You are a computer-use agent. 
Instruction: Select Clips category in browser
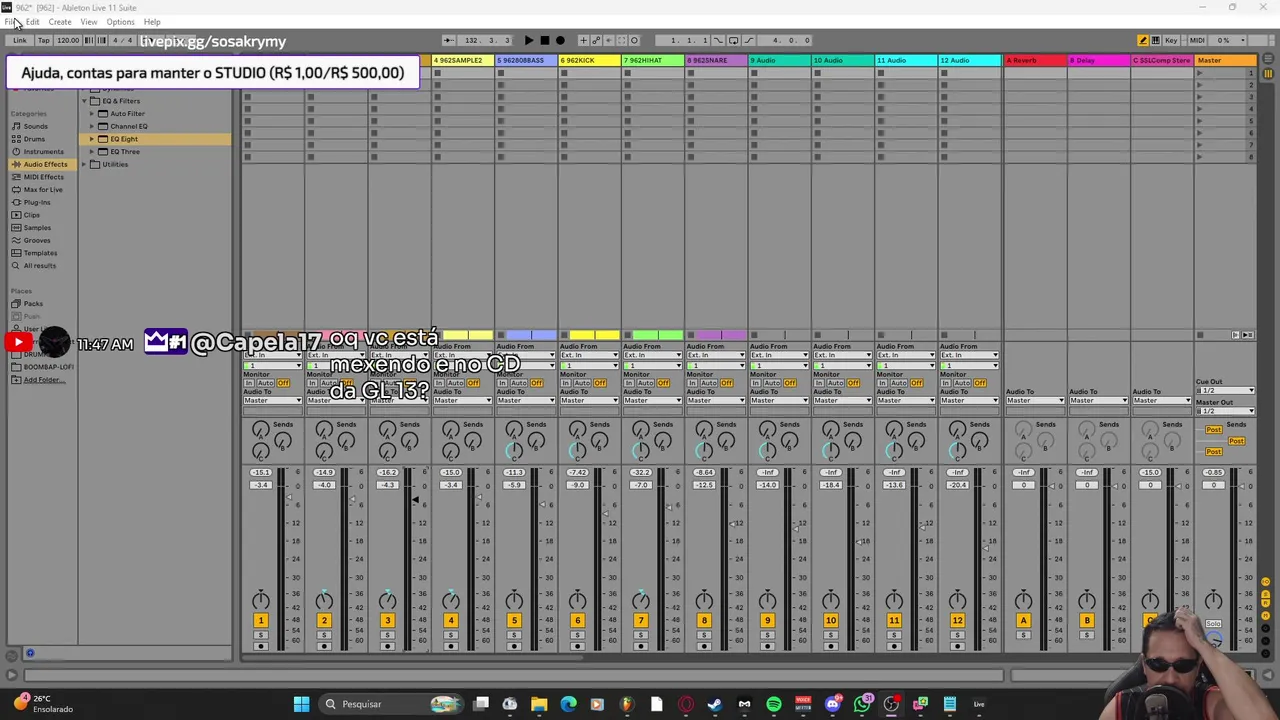pos(31,215)
